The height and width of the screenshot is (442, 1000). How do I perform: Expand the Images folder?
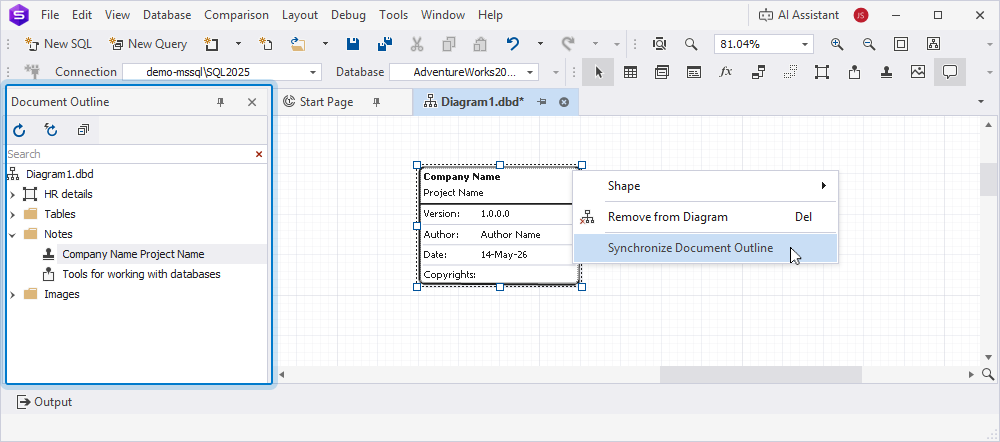[12, 295]
